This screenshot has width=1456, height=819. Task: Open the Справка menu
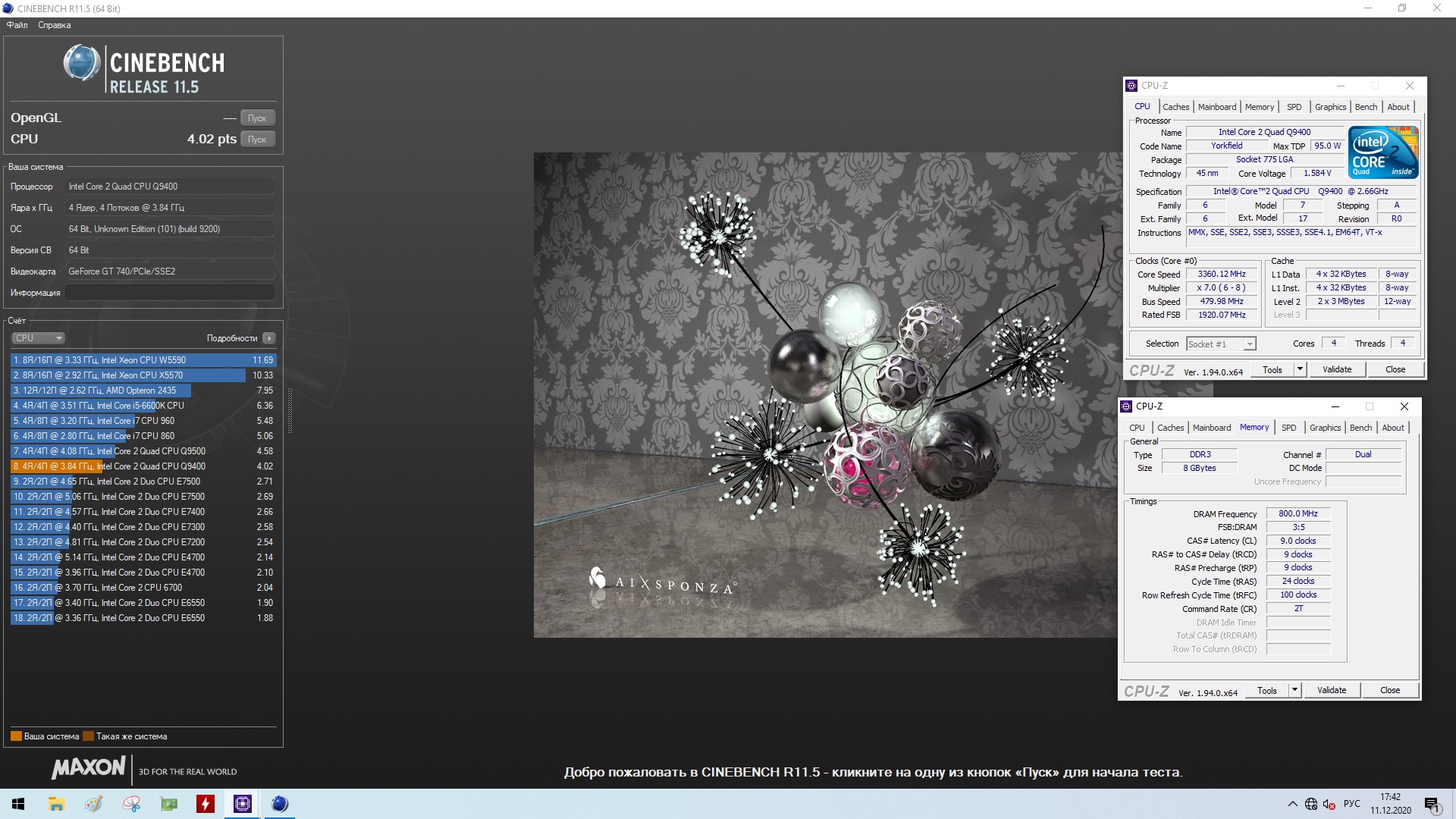[x=54, y=25]
